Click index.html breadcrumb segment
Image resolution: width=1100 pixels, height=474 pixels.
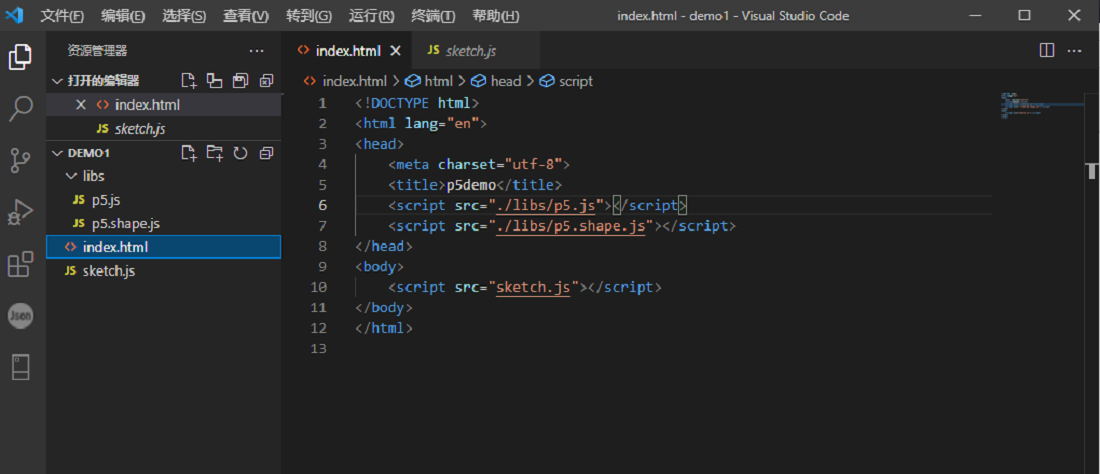coord(354,81)
